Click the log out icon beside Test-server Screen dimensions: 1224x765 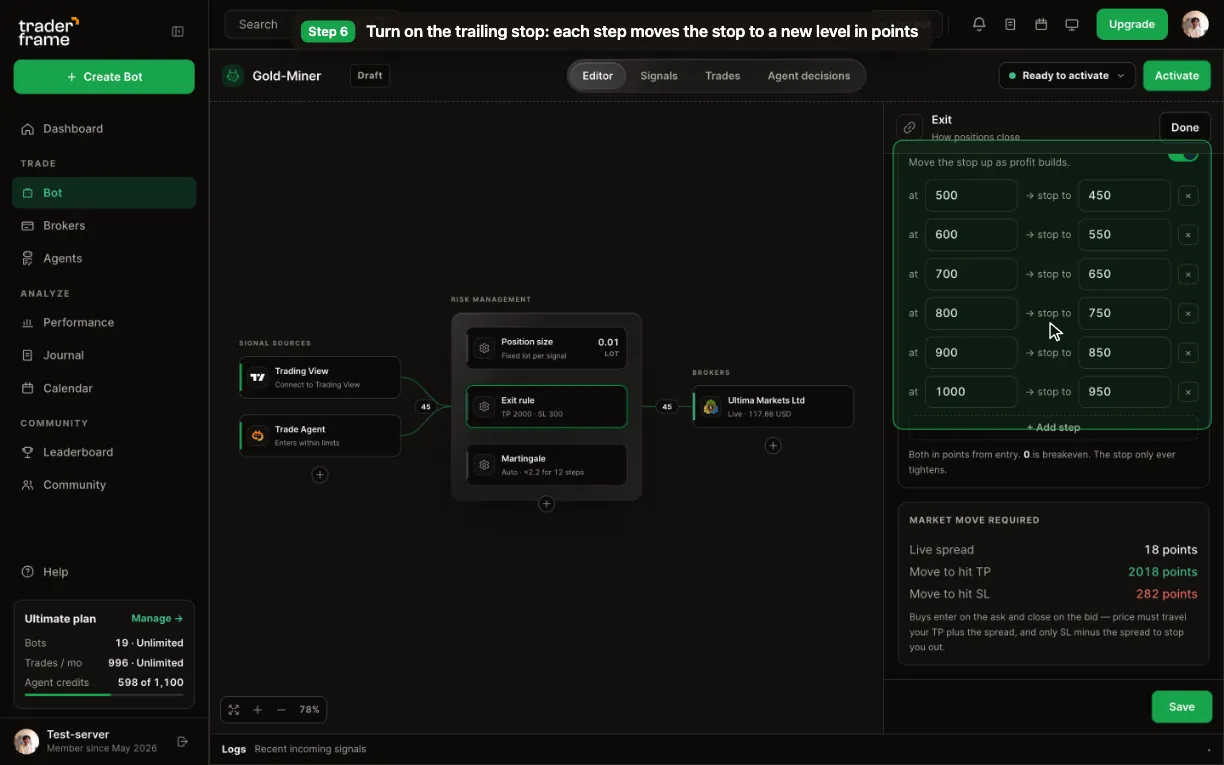182,741
